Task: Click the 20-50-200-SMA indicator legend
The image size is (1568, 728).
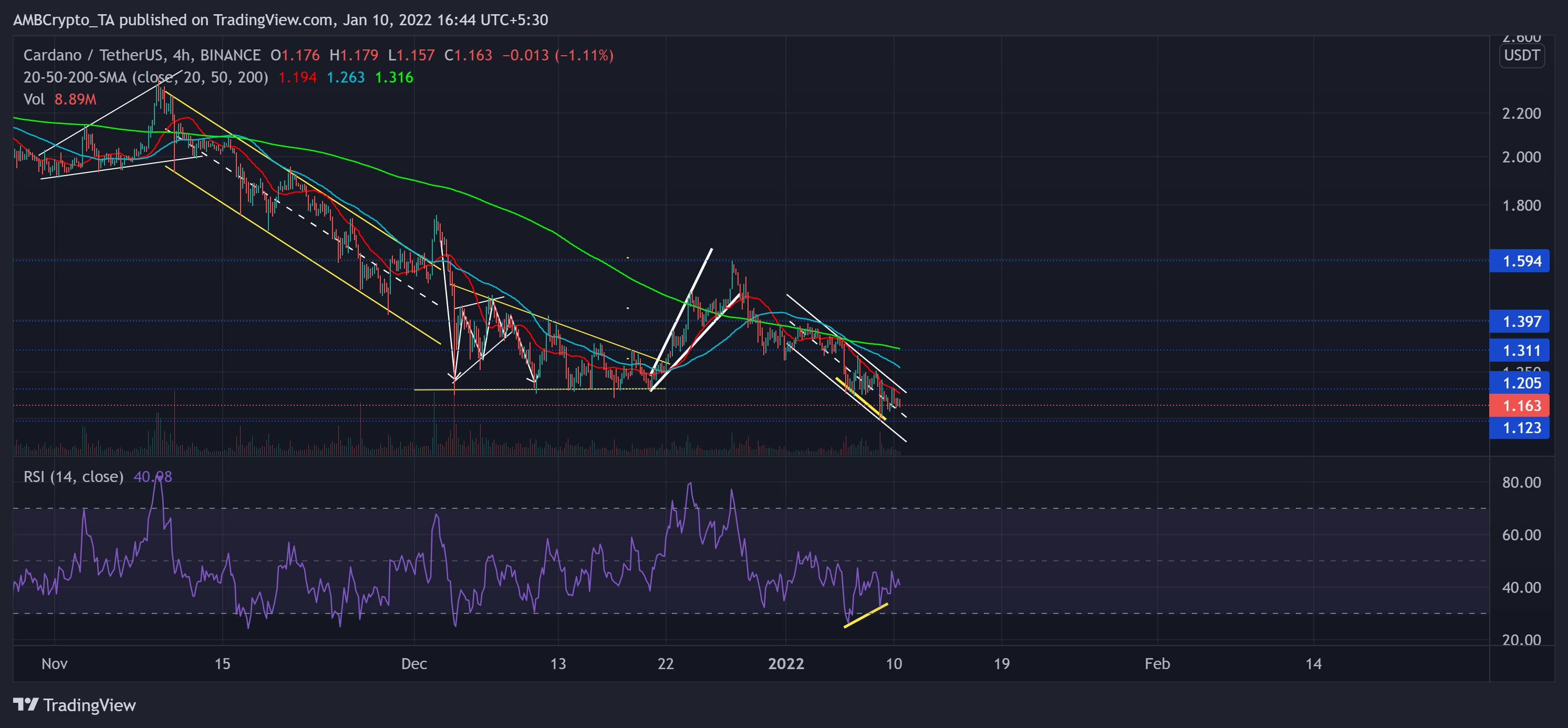Action: click(146, 77)
